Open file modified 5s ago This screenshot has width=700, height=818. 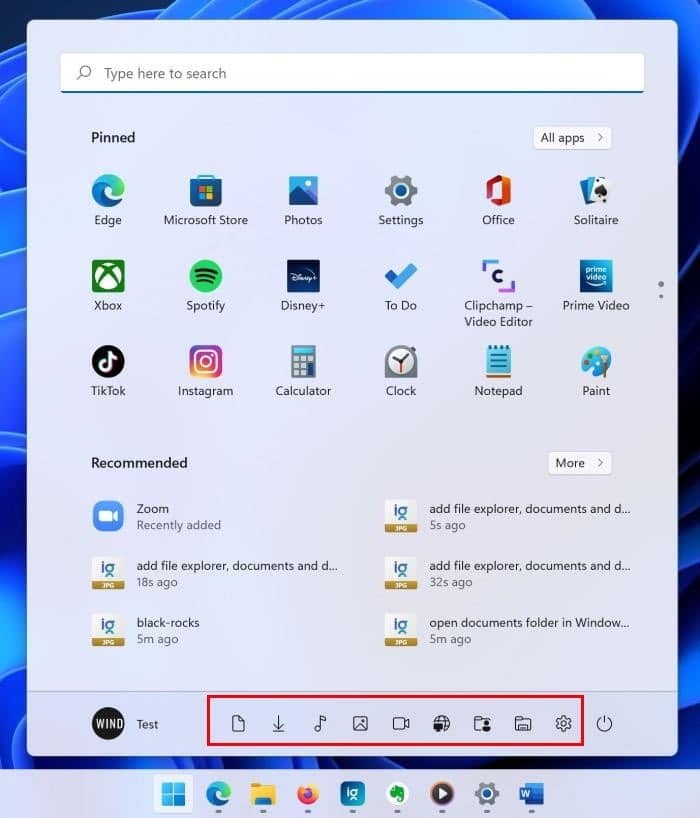tap(507, 516)
